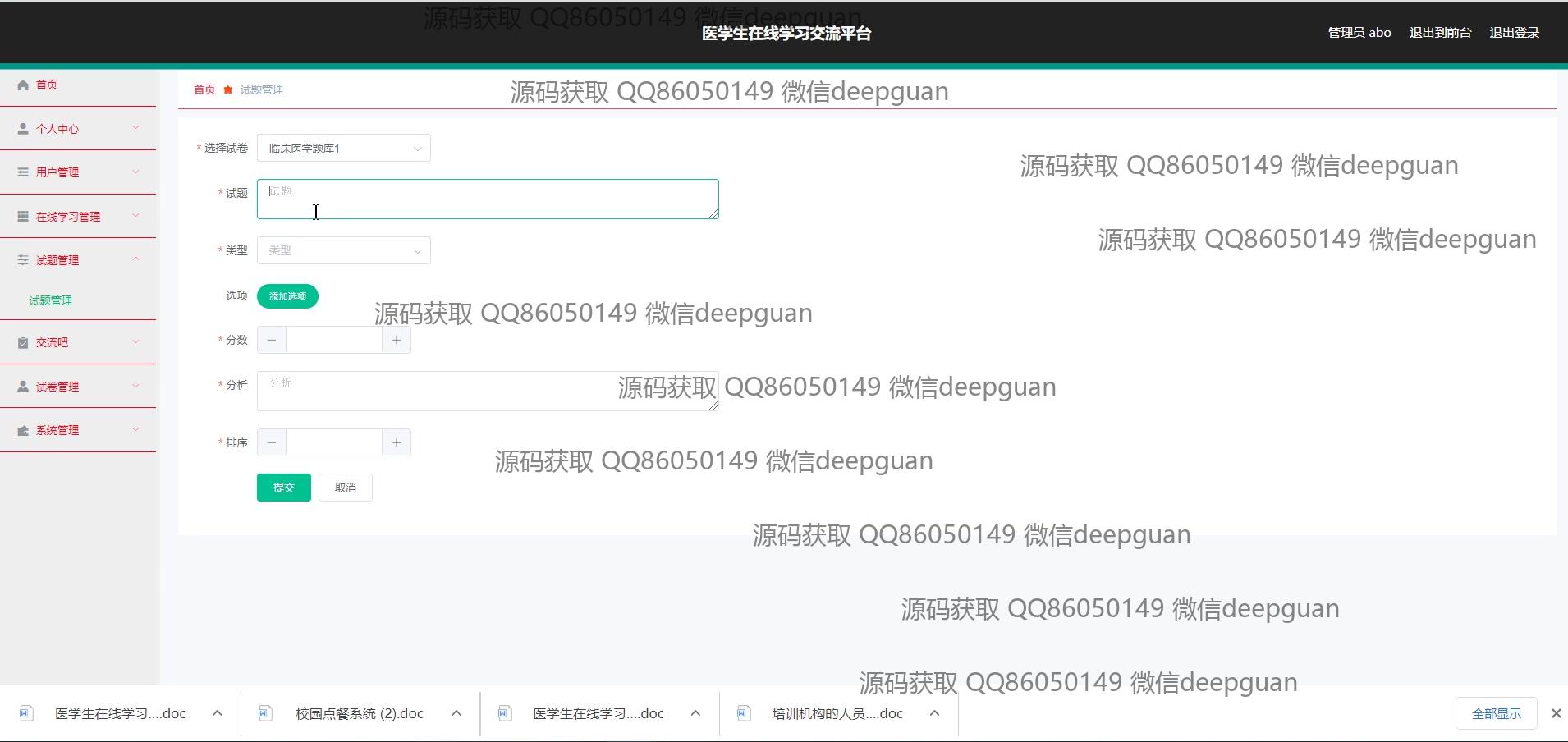
Task: Select 试题管理 submenu item
Action: pos(51,300)
